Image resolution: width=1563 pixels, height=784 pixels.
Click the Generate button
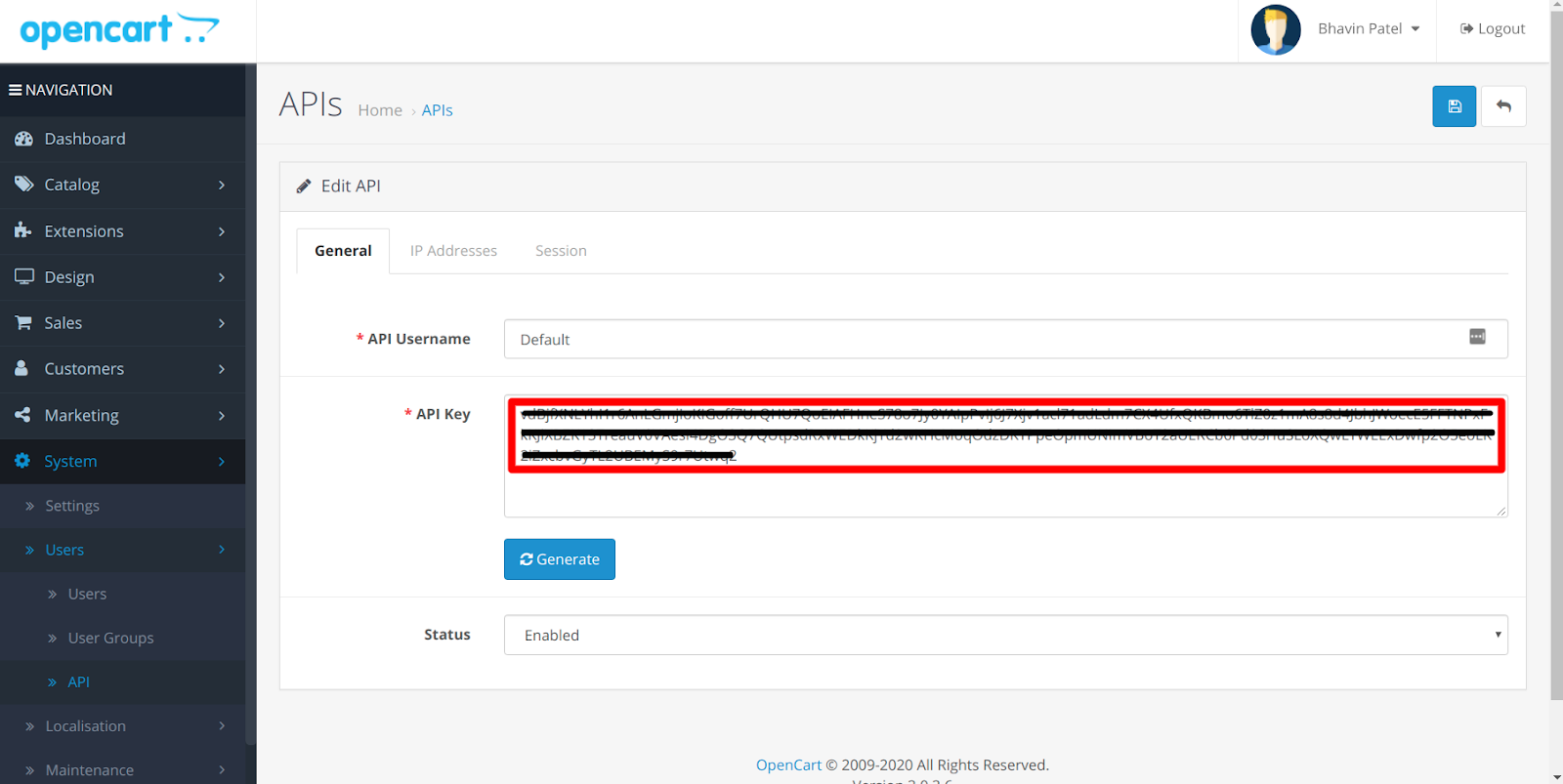coord(560,559)
